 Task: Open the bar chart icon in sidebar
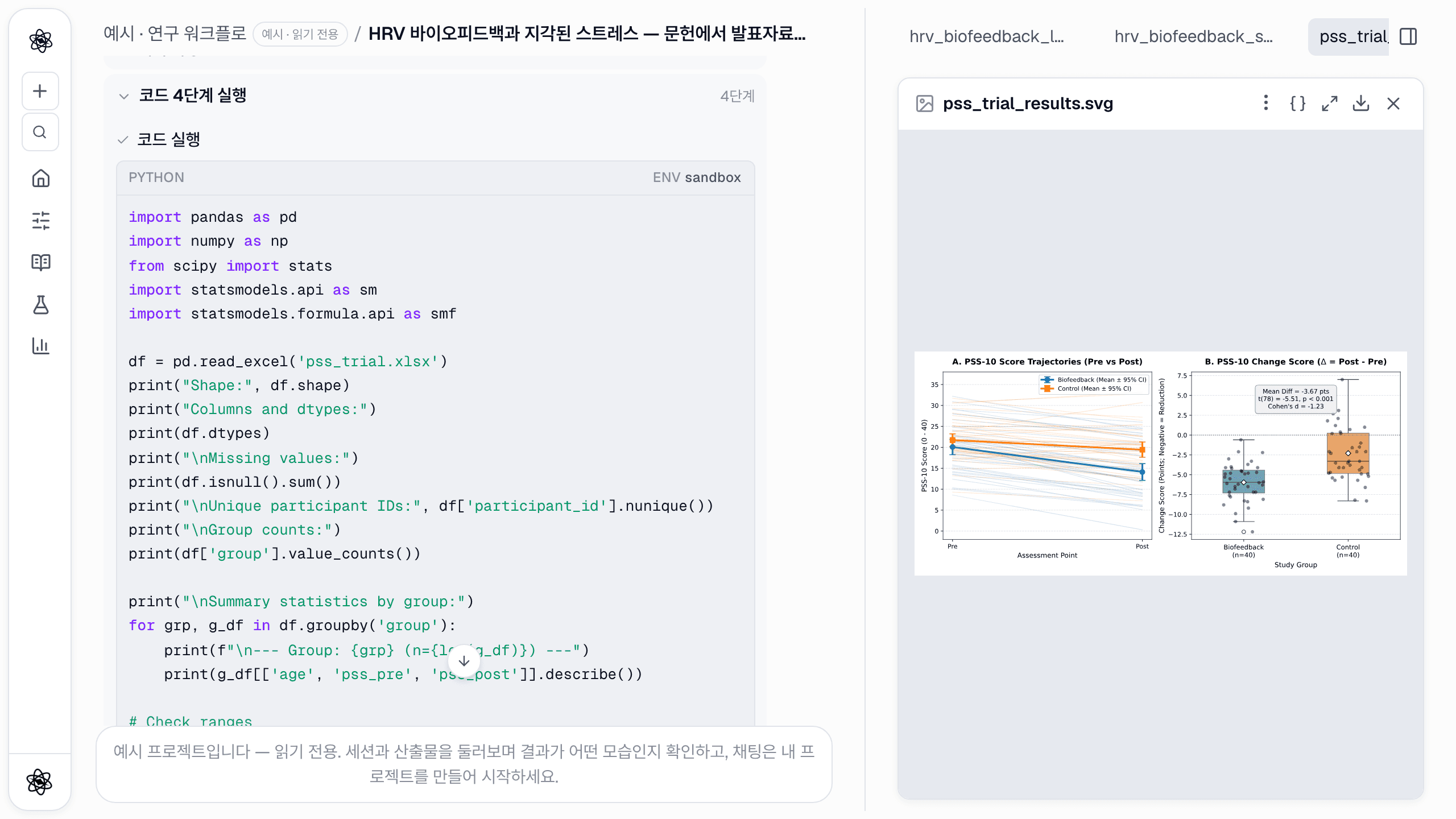point(40,346)
